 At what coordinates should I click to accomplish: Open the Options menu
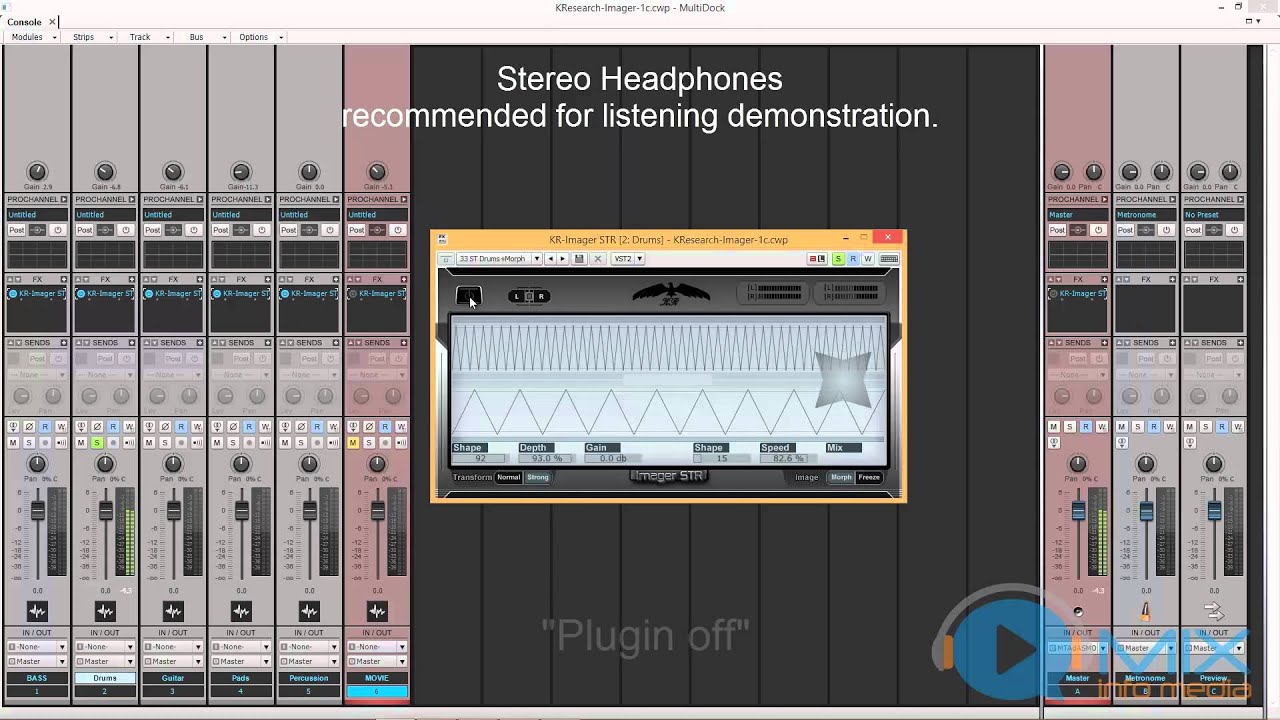(x=258, y=37)
